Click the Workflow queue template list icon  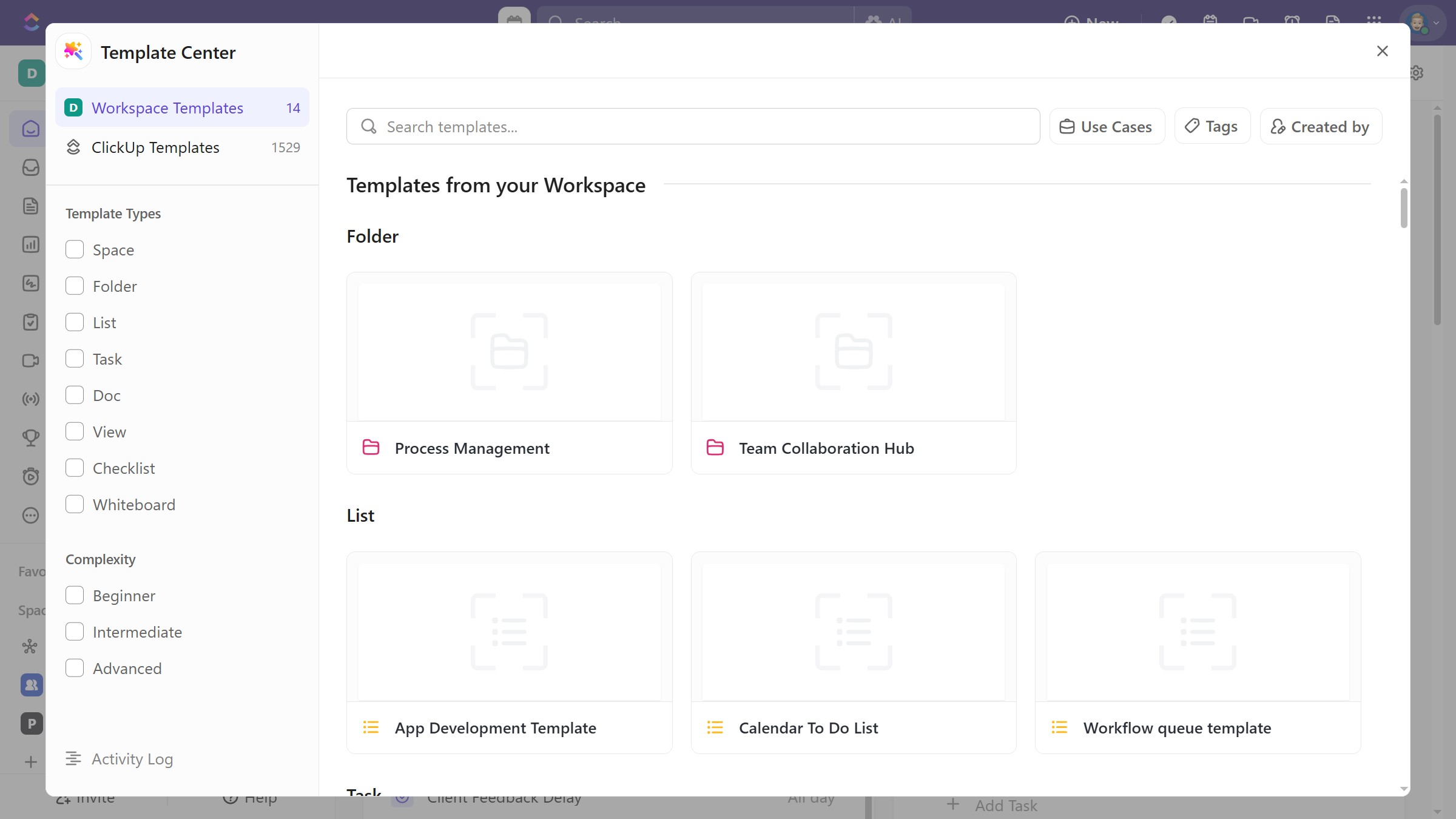click(x=1059, y=727)
